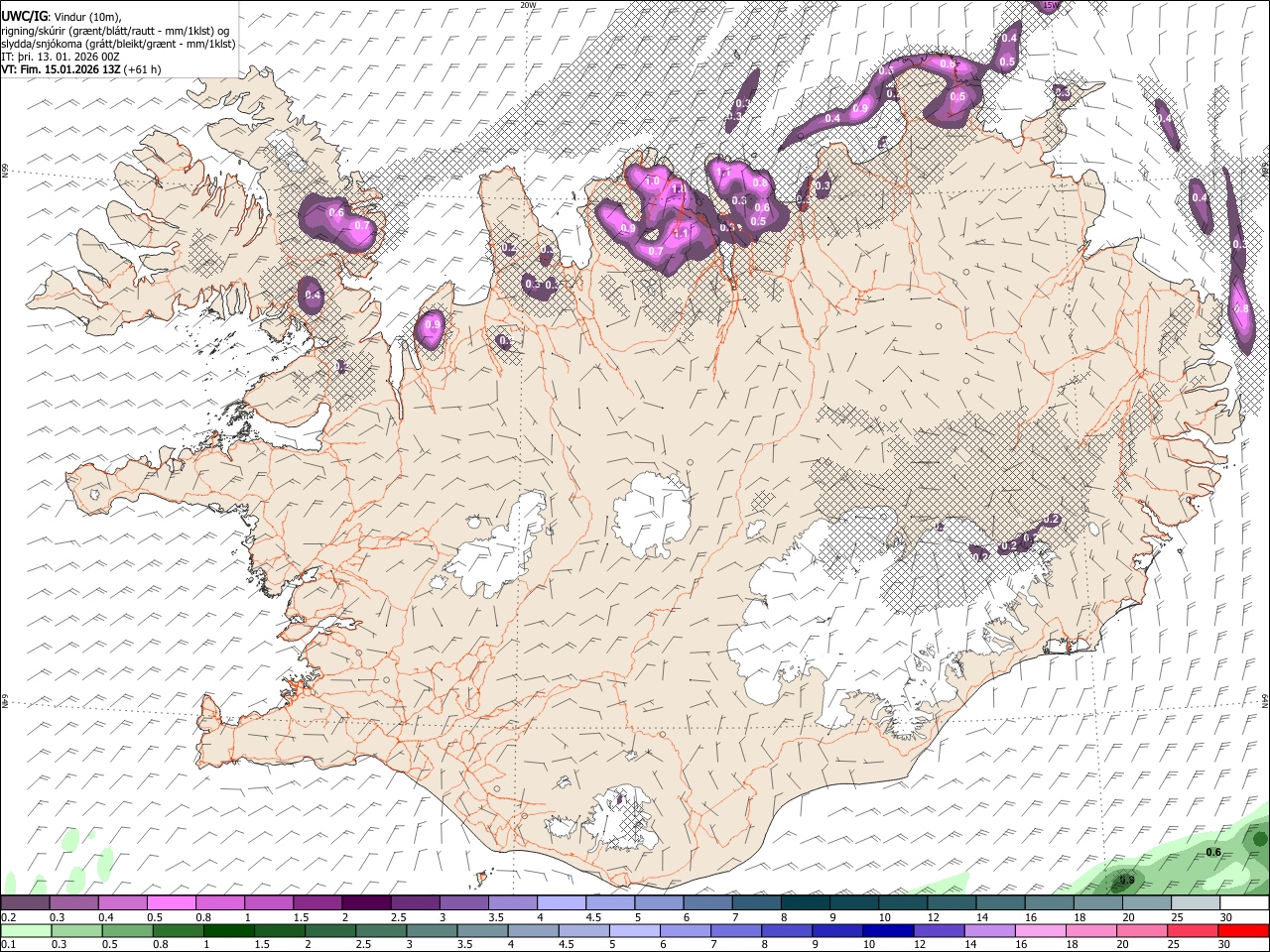Screen dimensions: 1270x952
Task: Pick the top-row swatch between 0.2 and 0.3
Action: point(26,902)
